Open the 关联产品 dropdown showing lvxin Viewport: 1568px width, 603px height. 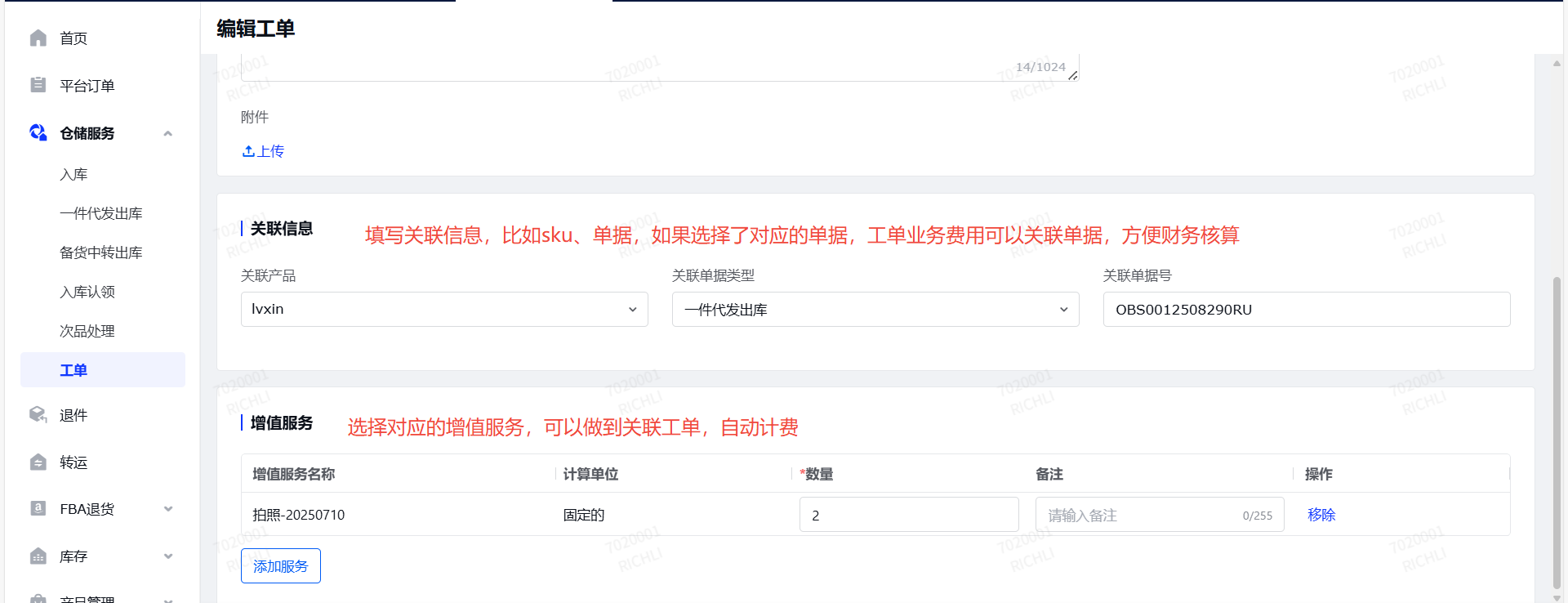pos(444,309)
